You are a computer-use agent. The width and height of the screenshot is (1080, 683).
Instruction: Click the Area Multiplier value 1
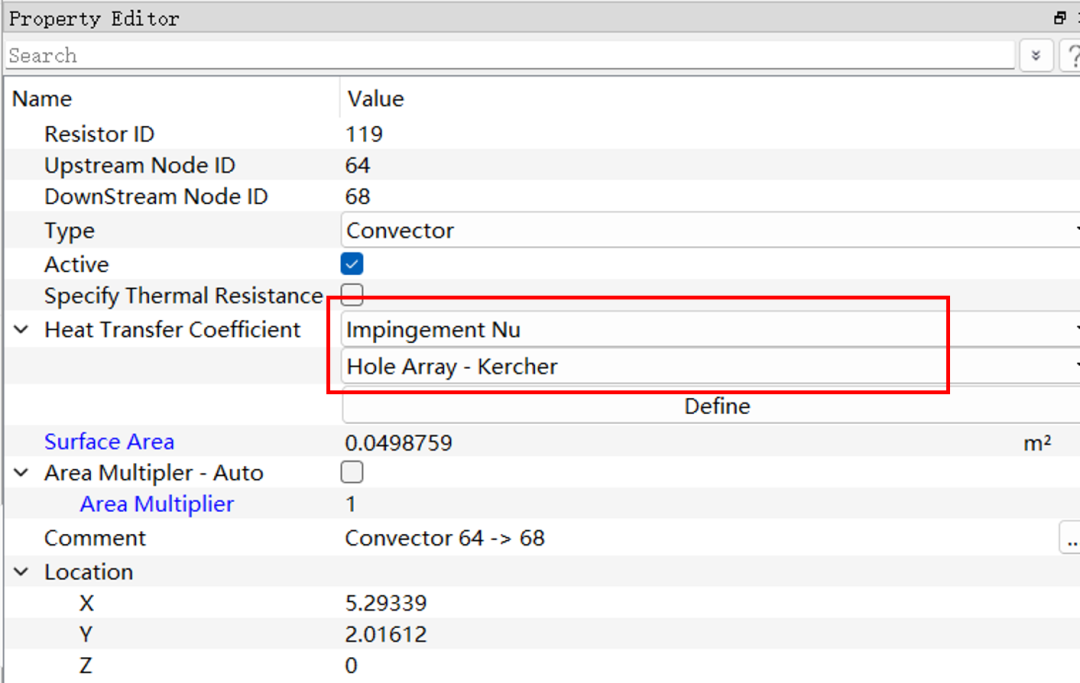[x=351, y=504]
